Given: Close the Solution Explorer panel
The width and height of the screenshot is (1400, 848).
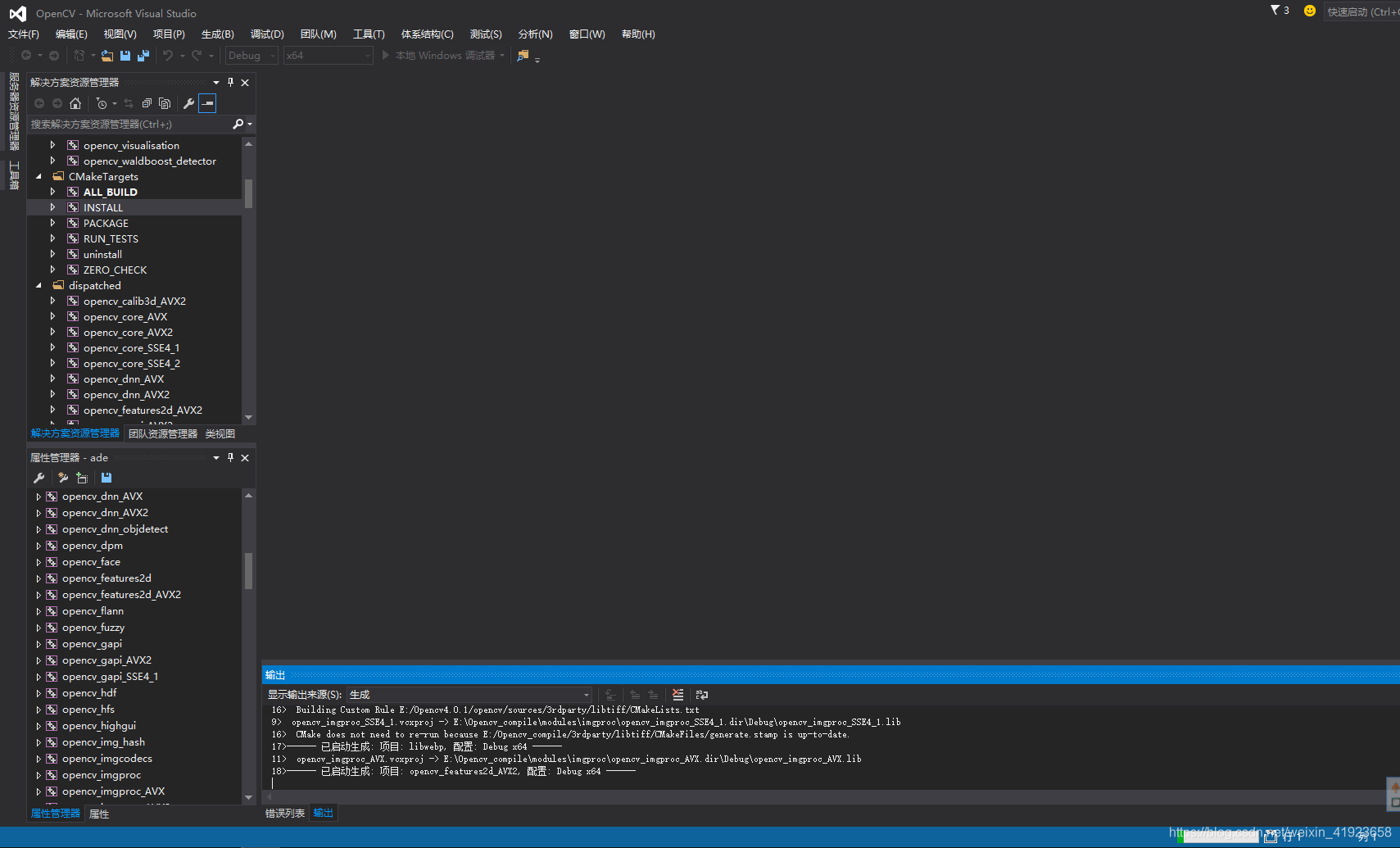Looking at the screenshot, I should (245, 82).
